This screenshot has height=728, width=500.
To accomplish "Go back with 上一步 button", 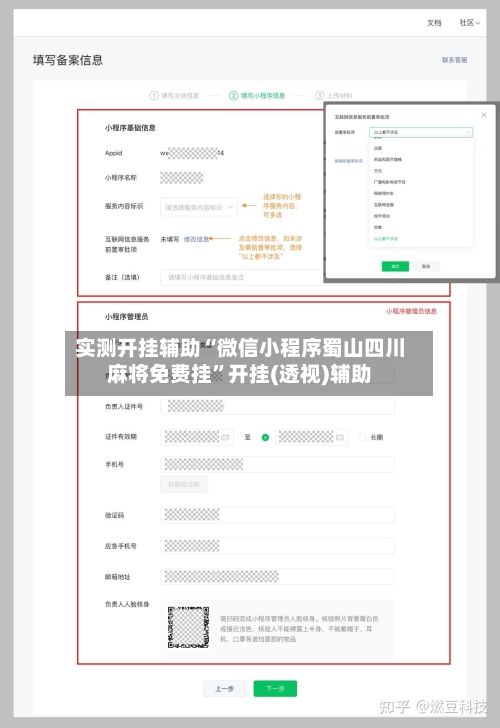I will pyautogui.click(x=225, y=689).
